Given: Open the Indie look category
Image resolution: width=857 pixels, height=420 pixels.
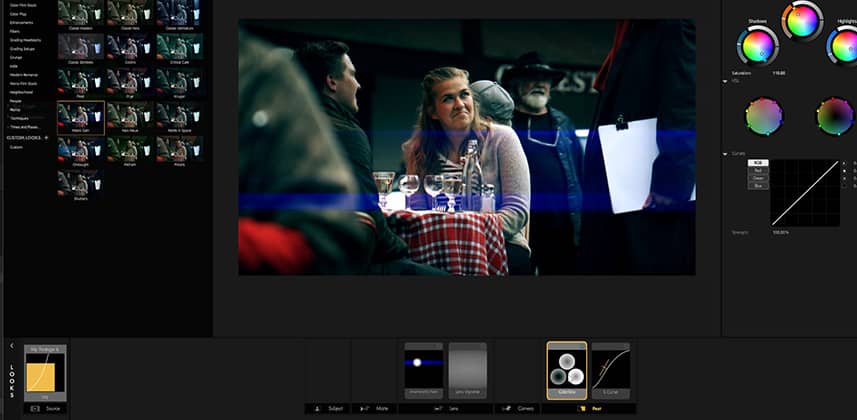Looking at the screenshot, I should coord(14,66).
